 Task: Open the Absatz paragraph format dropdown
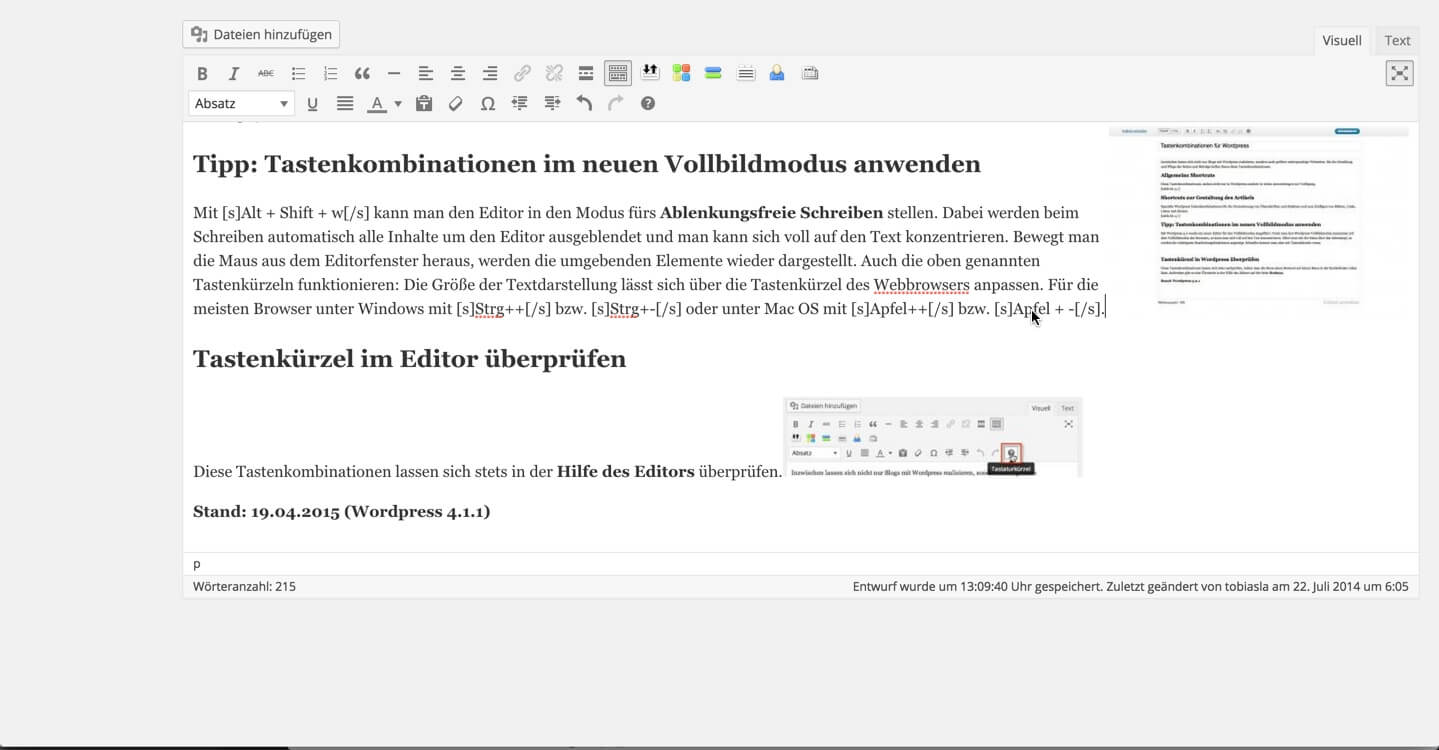tap(241, 103)
